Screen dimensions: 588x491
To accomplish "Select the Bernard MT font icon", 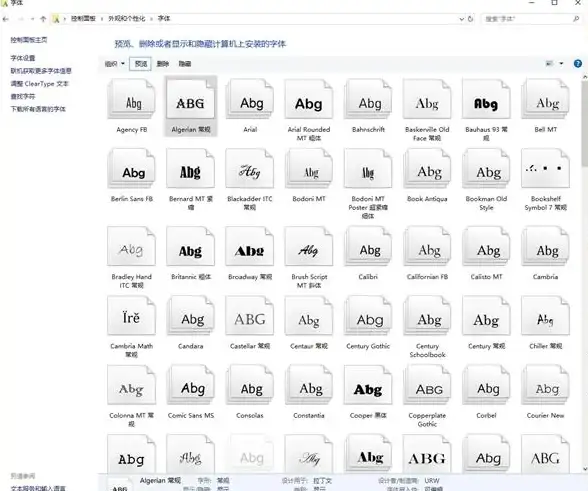I will 190,168.
